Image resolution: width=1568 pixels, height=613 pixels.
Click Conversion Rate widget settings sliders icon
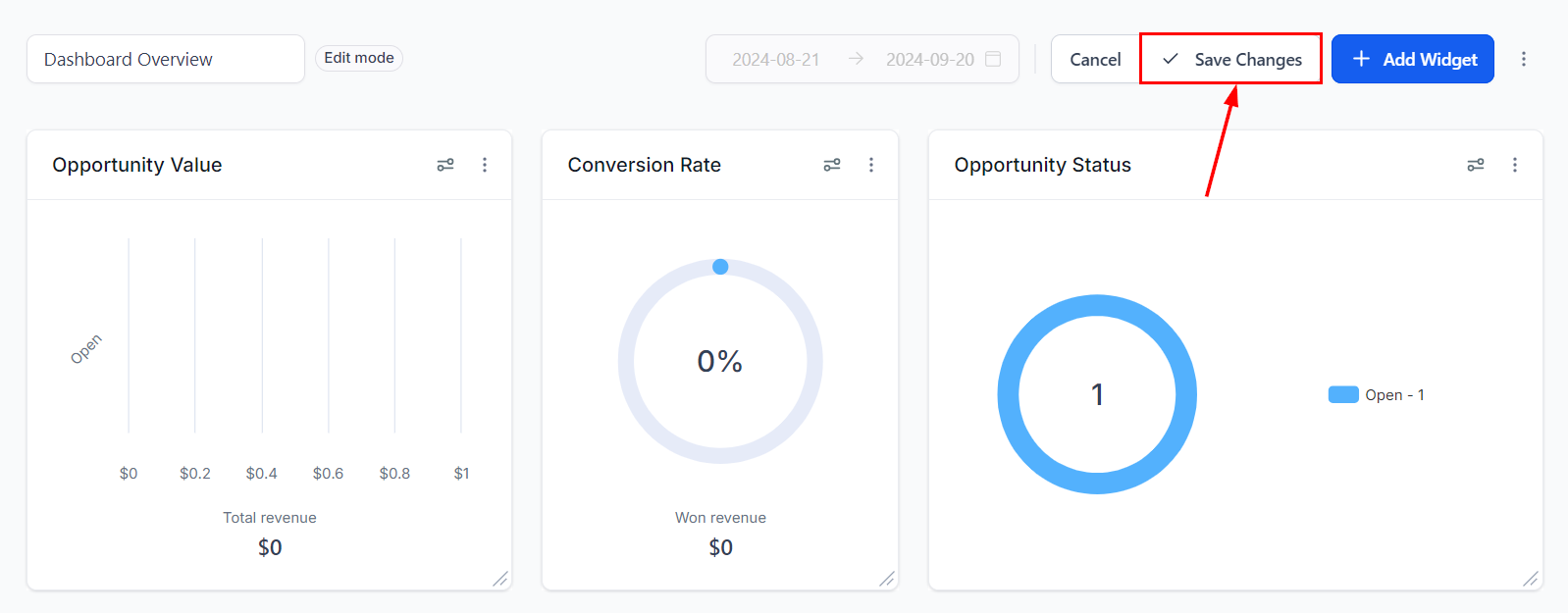832,165
